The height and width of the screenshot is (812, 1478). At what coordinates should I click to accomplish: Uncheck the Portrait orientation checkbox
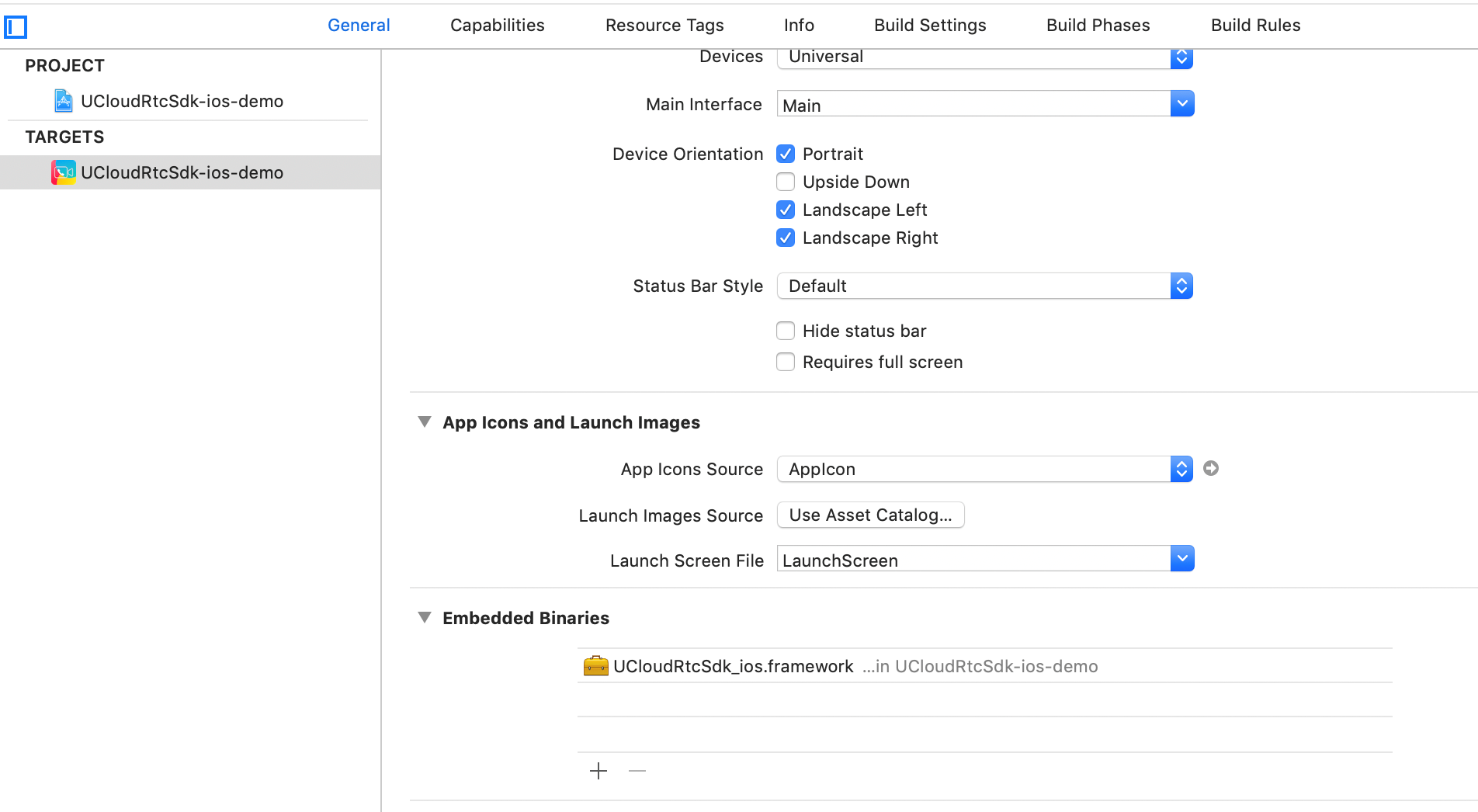786,154
